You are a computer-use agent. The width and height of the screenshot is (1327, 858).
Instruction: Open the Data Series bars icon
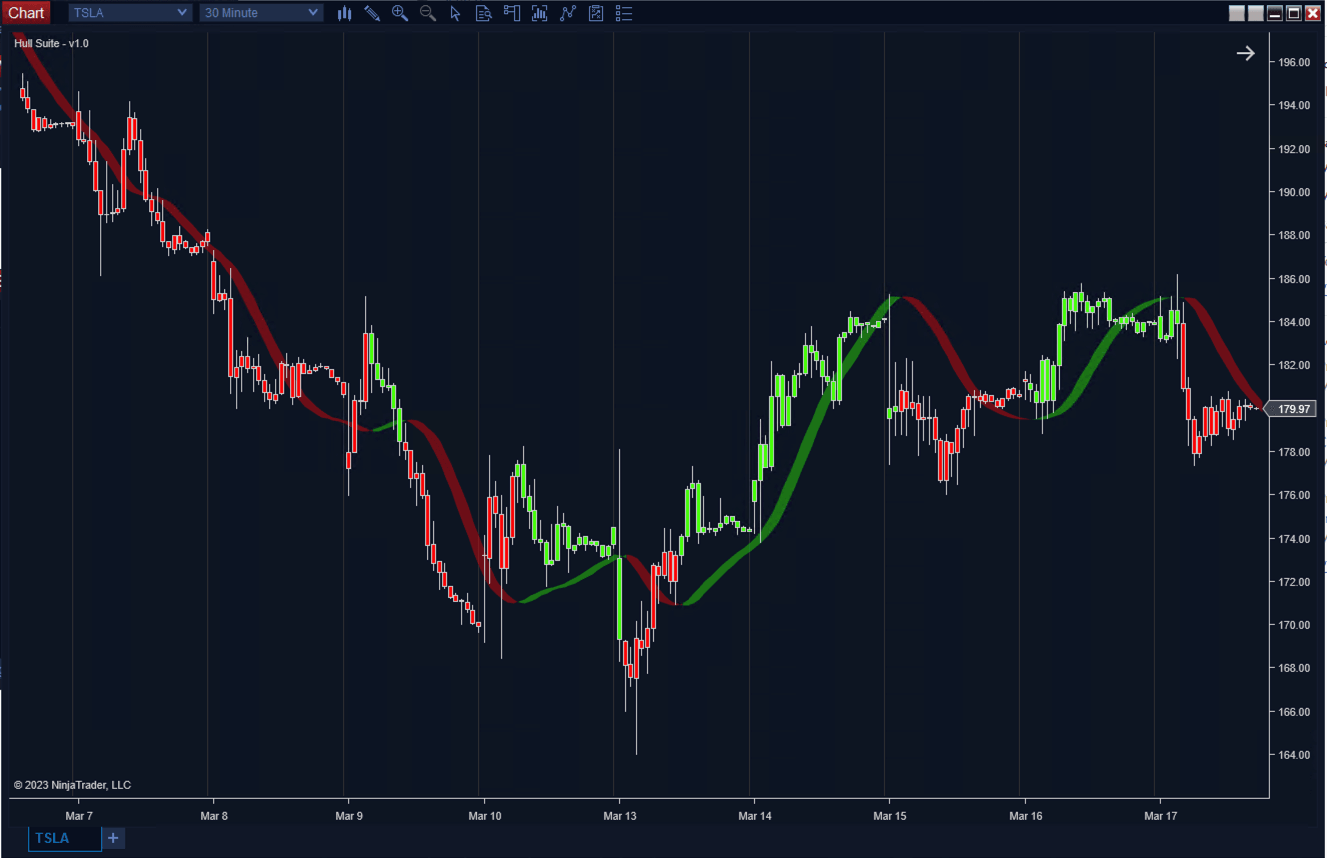540,13
